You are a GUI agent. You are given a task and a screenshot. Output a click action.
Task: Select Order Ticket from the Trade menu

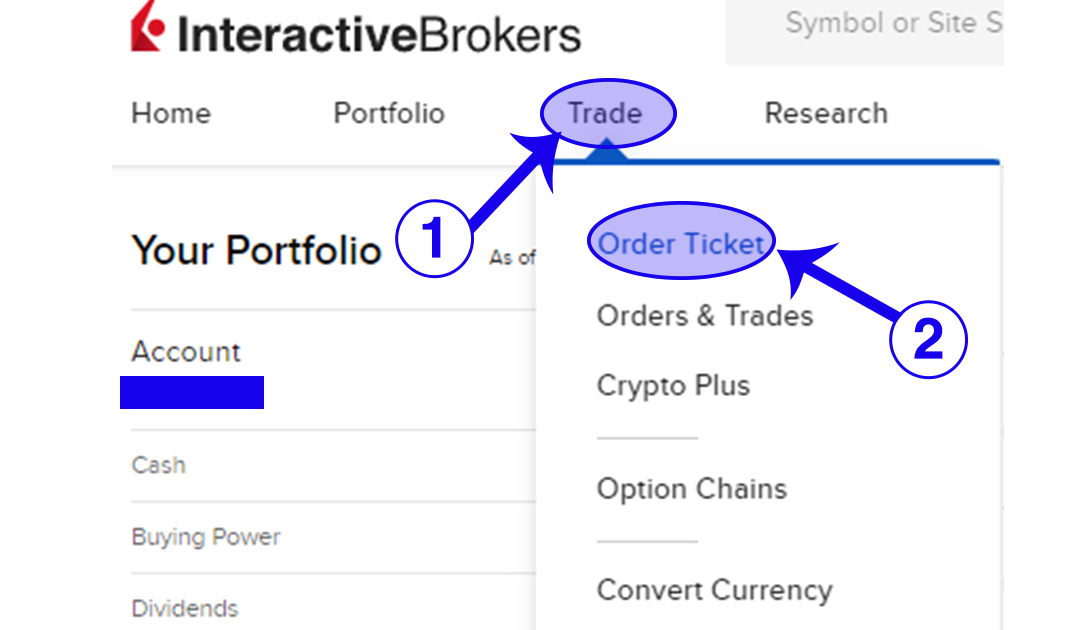(681, 244)
